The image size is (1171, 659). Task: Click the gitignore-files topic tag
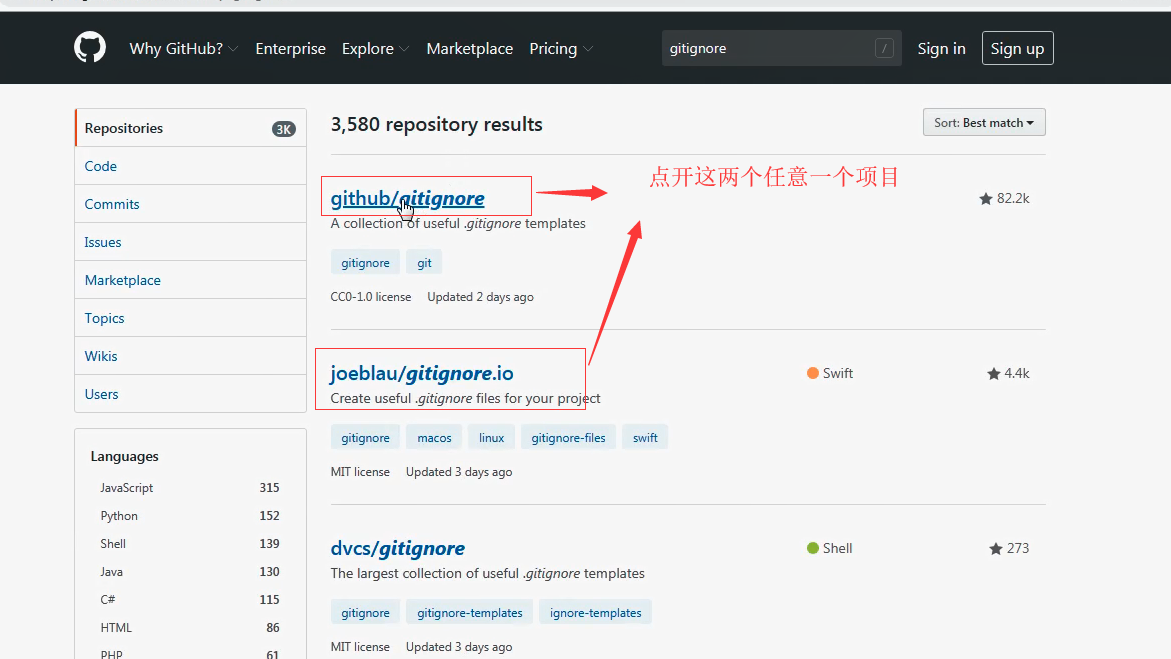click(568, 438)
